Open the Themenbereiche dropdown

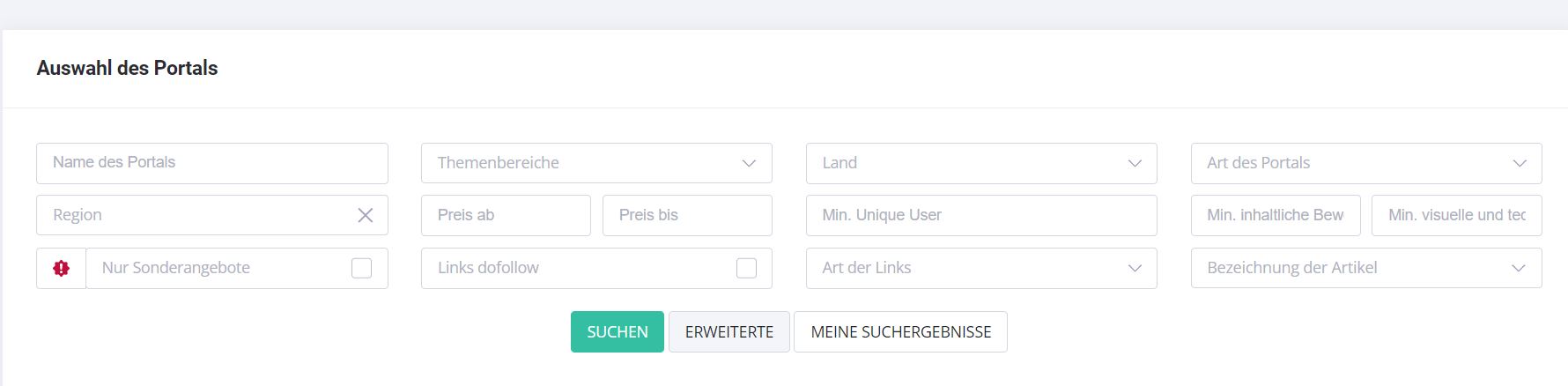click(x=596, y=163)
